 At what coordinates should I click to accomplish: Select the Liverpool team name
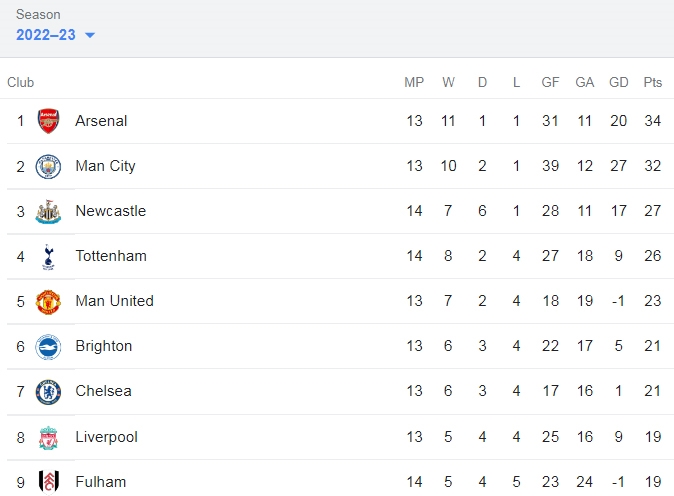point(106,437)
